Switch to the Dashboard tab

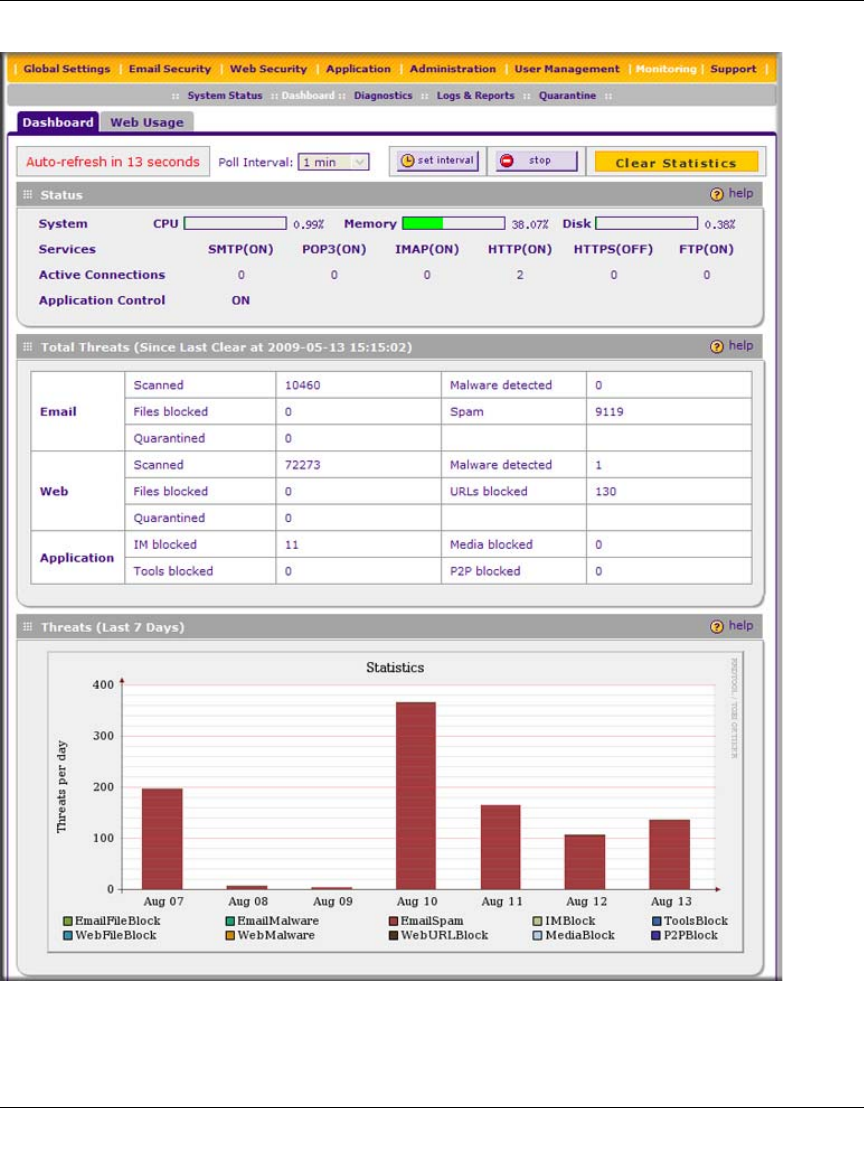coord(57,122)
